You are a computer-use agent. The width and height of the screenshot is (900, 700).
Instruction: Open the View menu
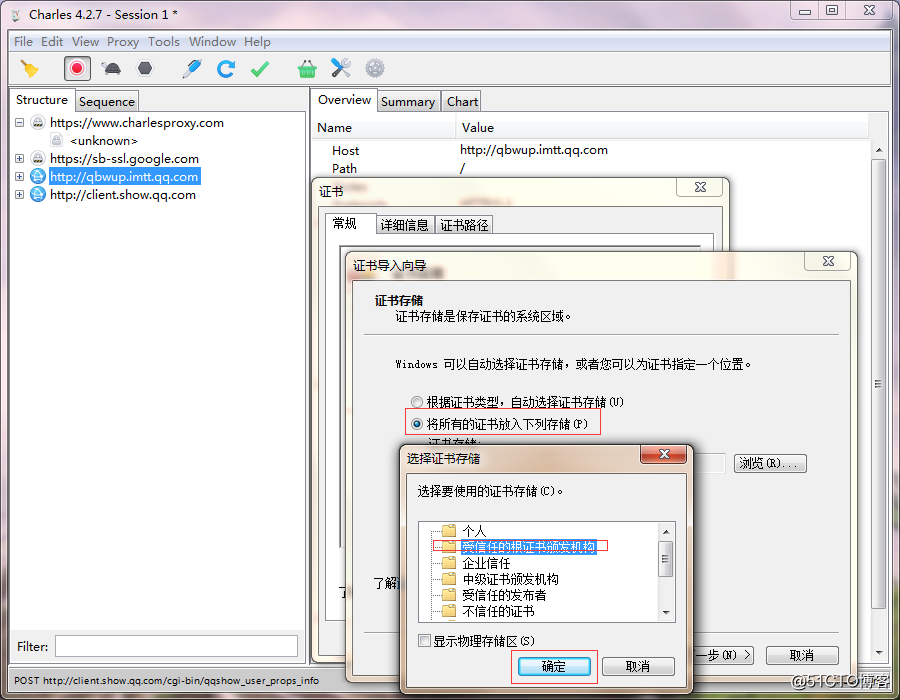(86, 42)
